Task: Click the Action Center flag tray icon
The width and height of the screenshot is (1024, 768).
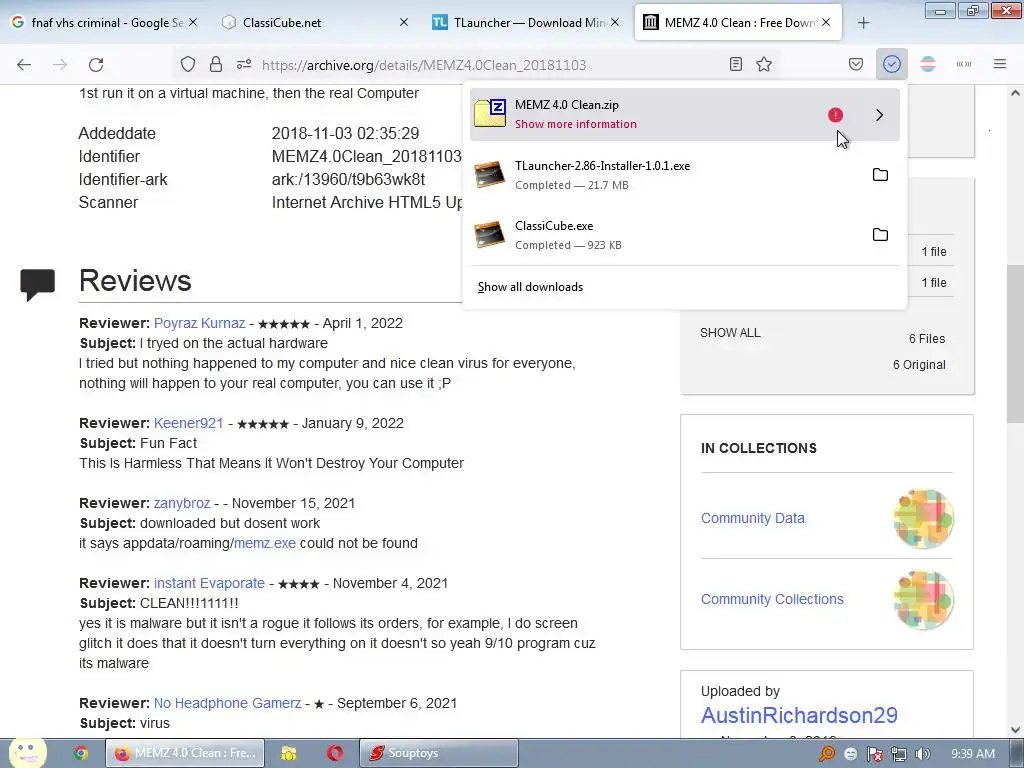Action: pyautogui.click(x=874, y=754)
